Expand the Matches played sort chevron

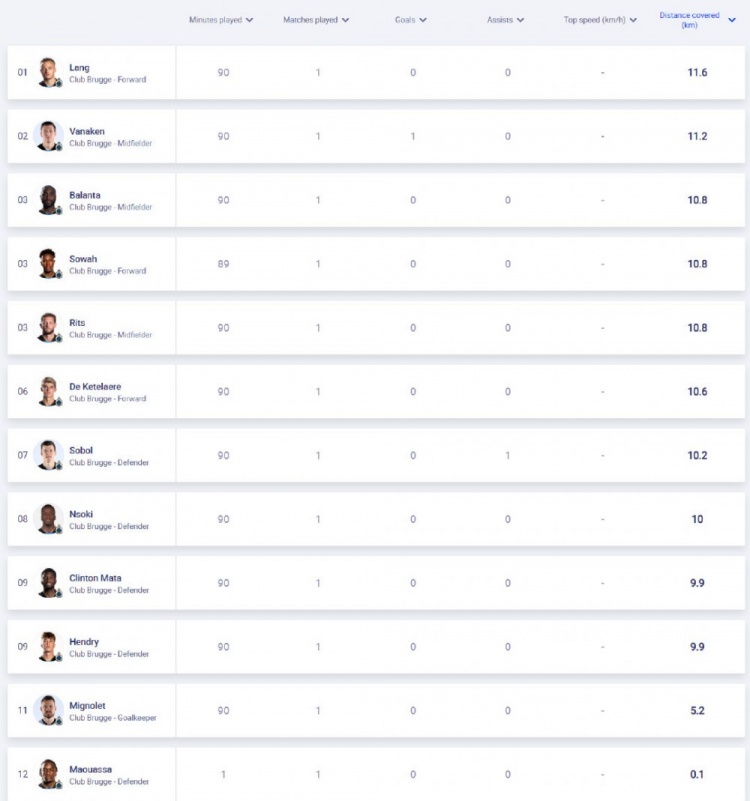[345, 20]
